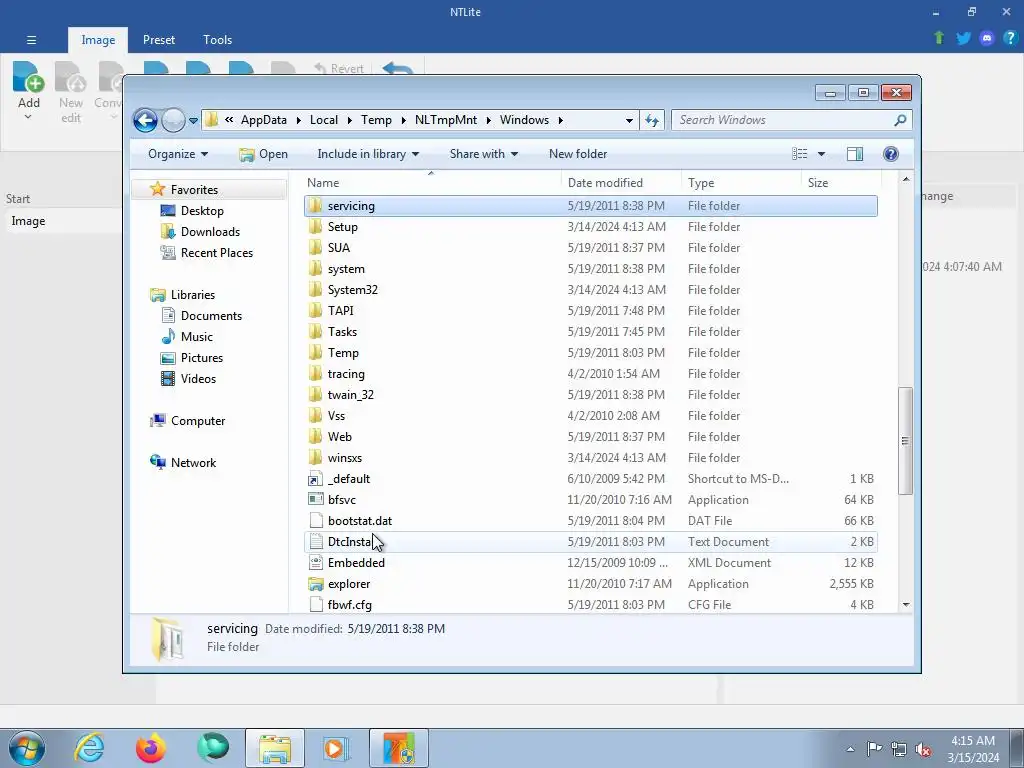The width and height of the screenshot is (1024, 768).
Task: Switch to NTLite taskbar button
Action: [x=399, y=748]
